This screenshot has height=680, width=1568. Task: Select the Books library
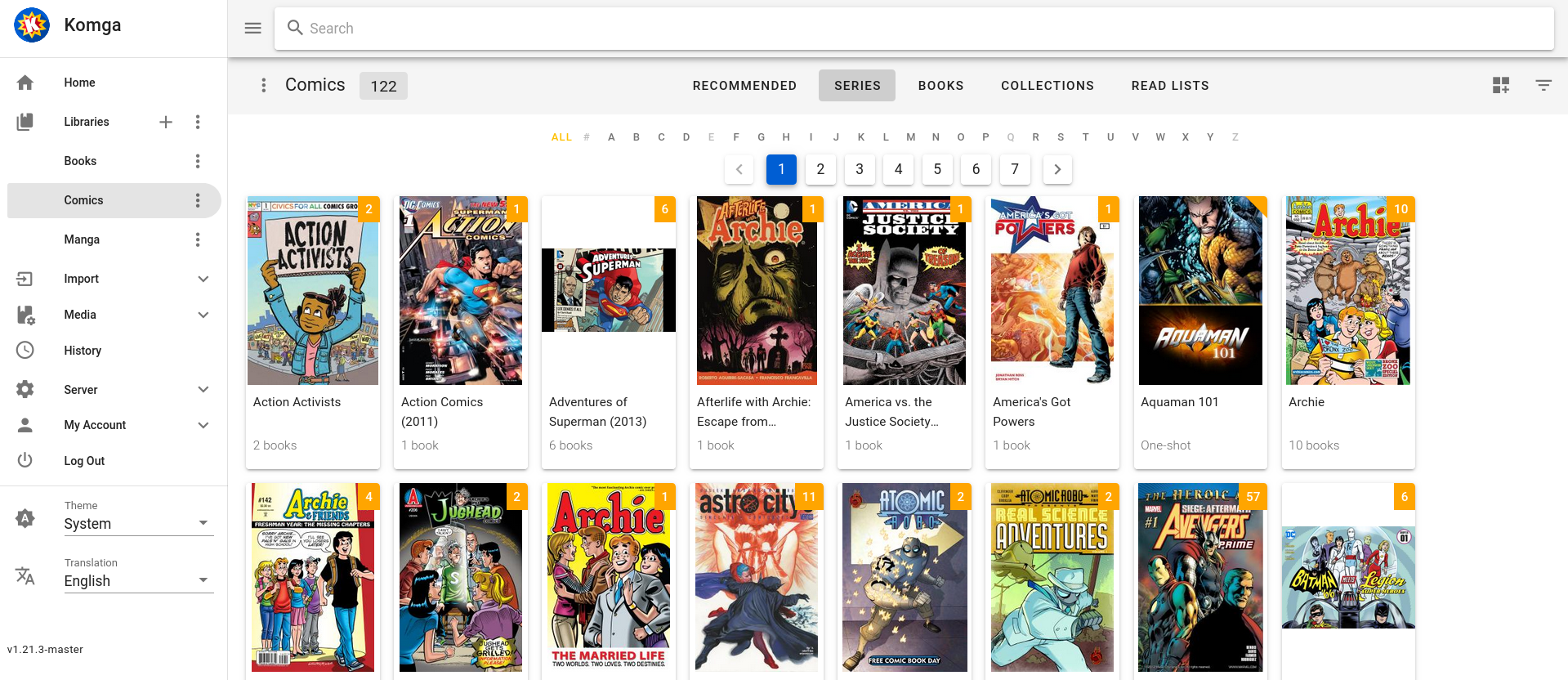80,161
